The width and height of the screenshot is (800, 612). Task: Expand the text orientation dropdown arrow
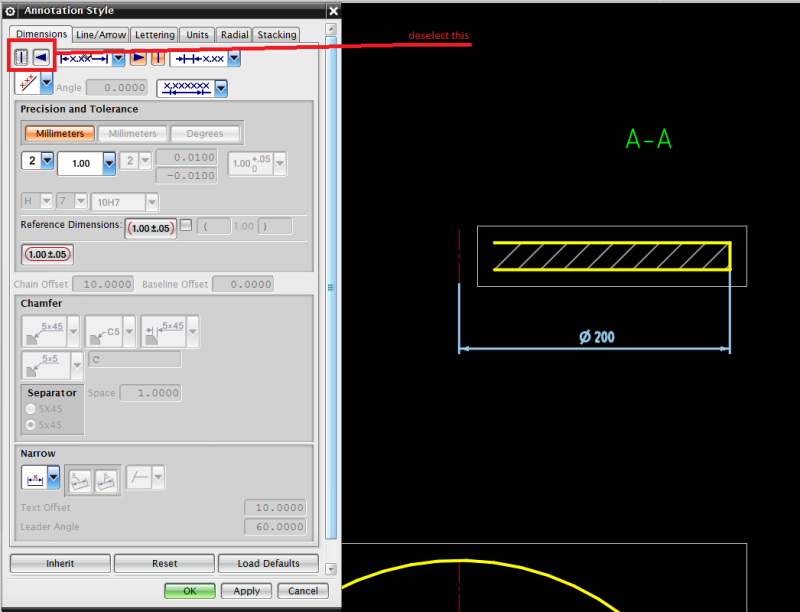46,83
